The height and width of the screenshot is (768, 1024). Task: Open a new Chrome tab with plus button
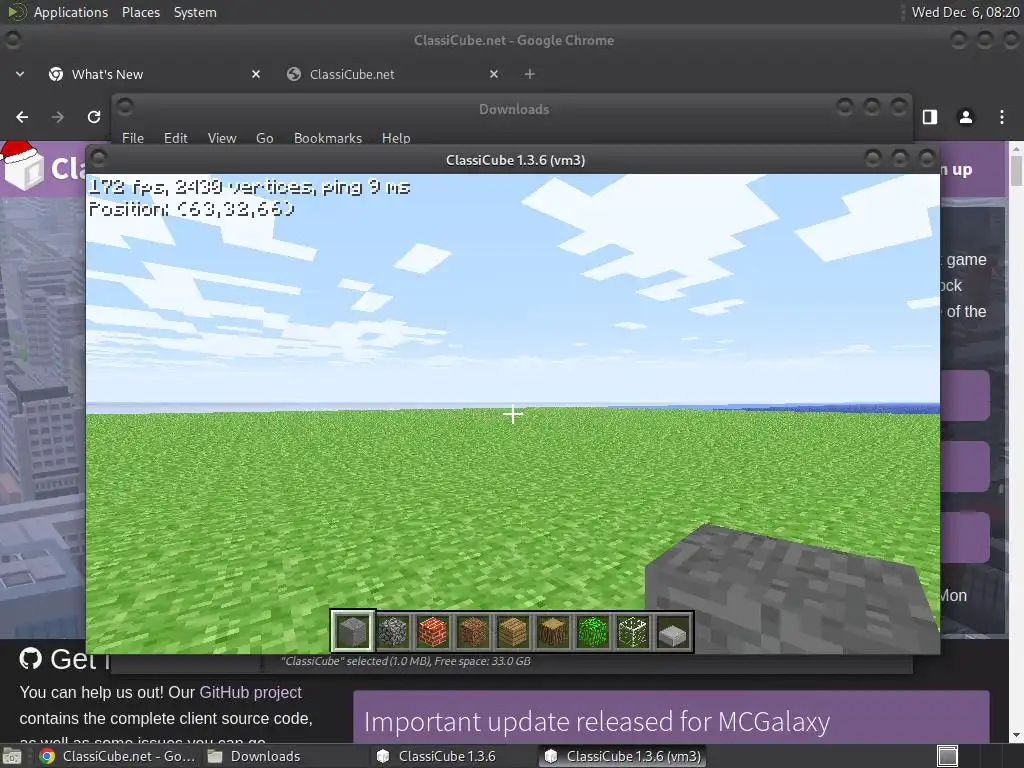point(530,74)
